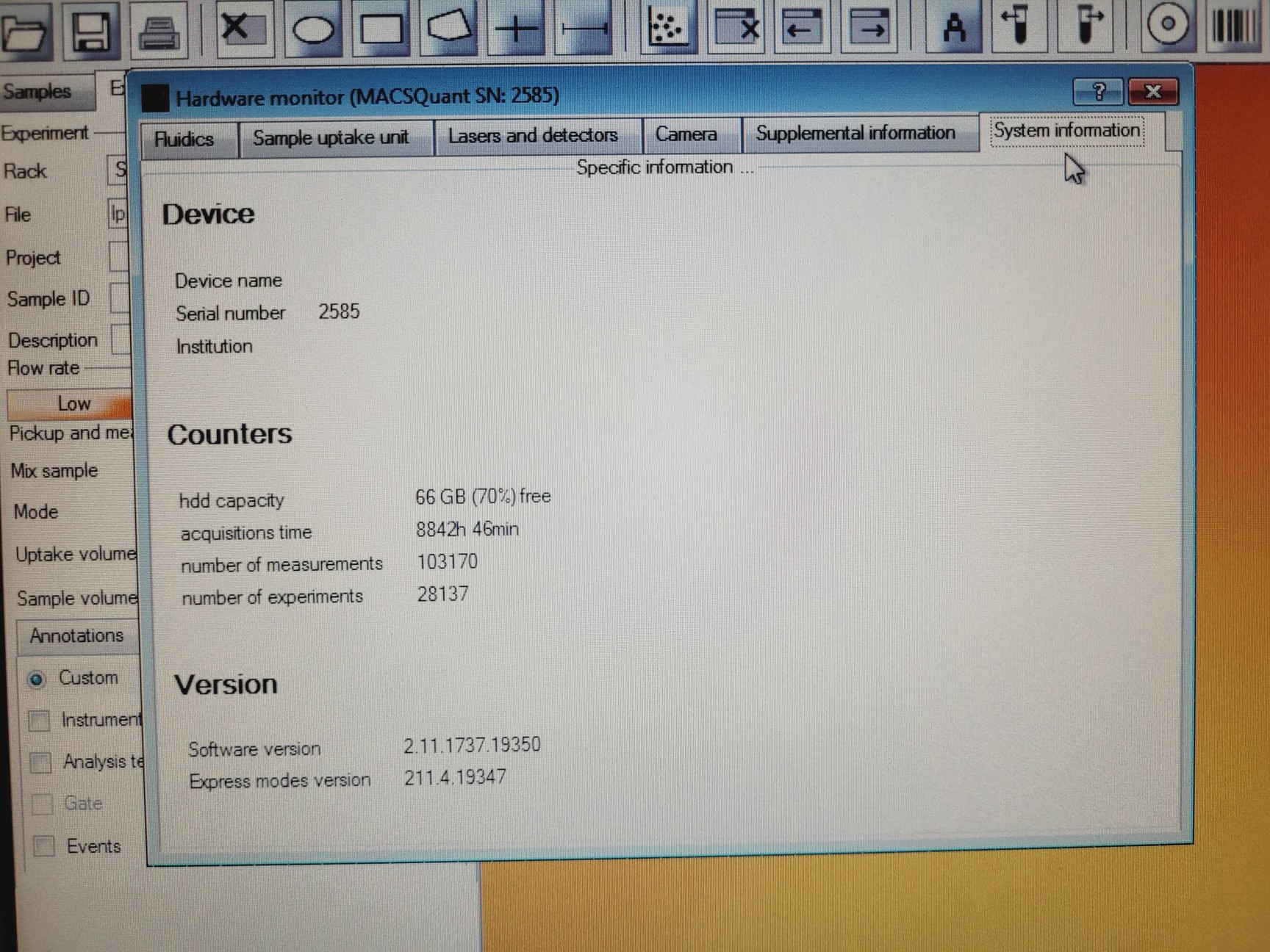Select the rectangle gate tool
This screenshot has width=1270, height=952.
[379, 29]
